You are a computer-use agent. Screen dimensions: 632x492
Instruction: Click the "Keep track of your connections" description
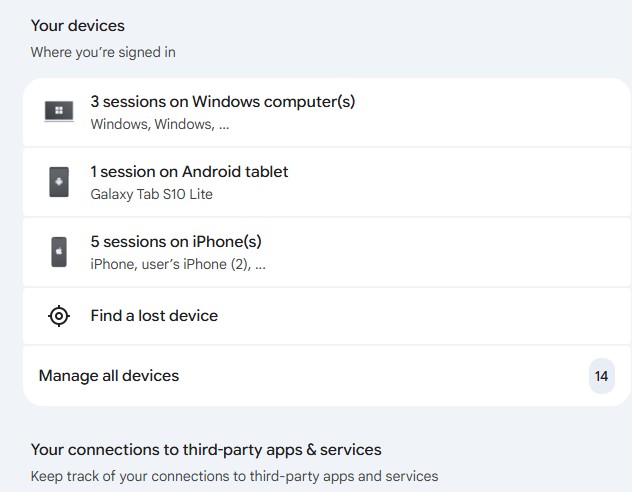[234, 476]
